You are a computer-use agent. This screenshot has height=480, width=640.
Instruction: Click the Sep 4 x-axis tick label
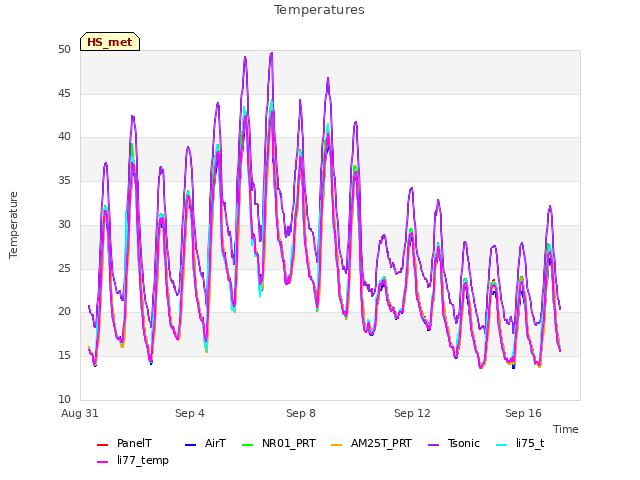[190, 413]
